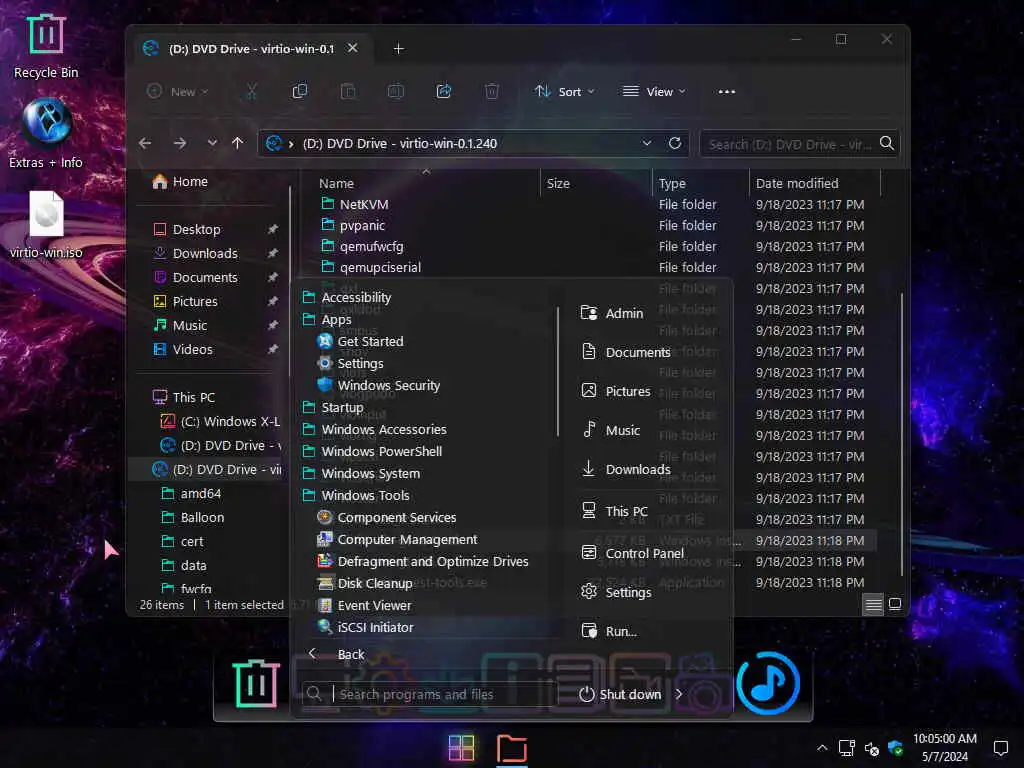Open Pictures from start menu right pane
This screenshot has height=768, width=1024.
tap(615, 391)
